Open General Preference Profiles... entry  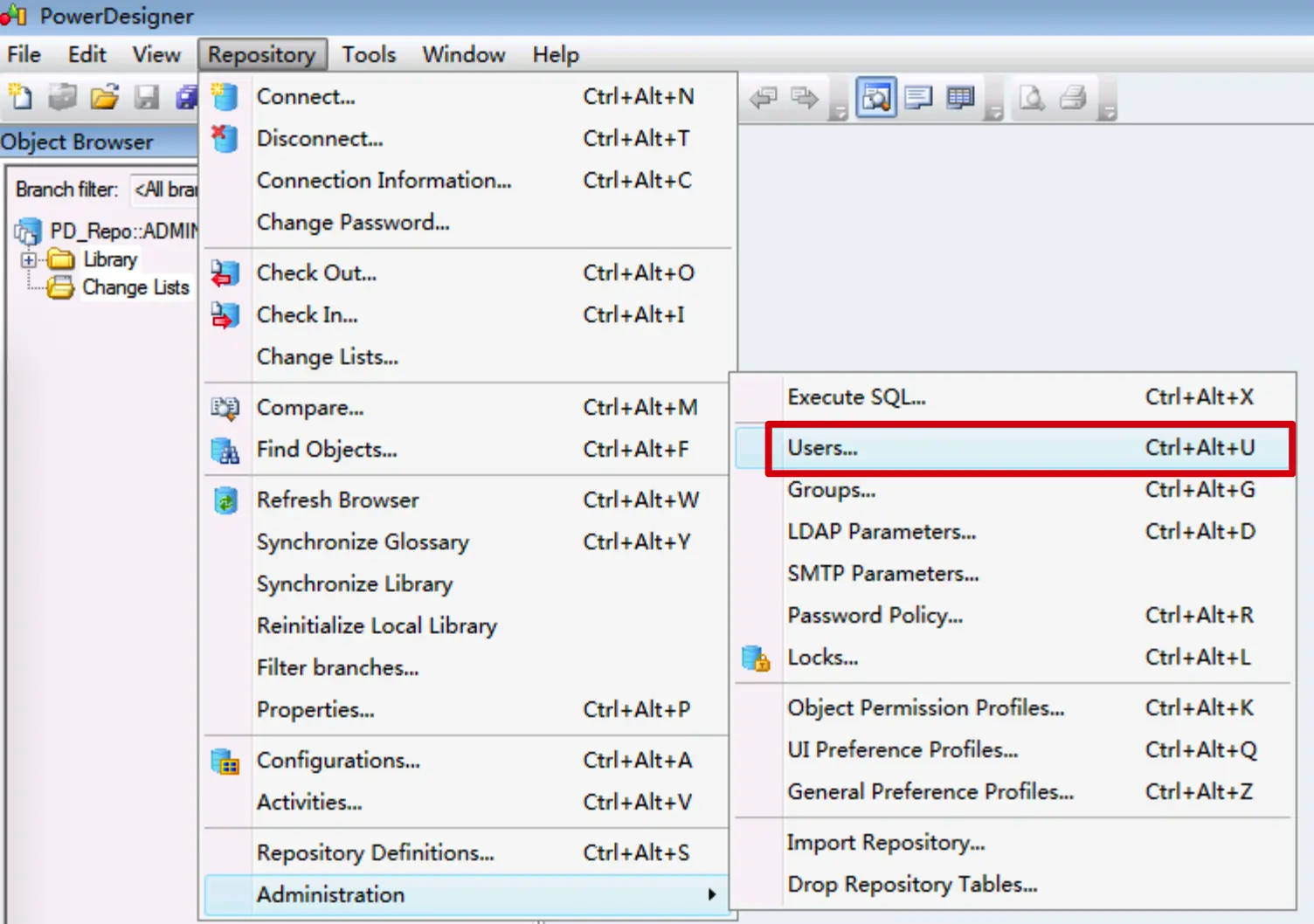(x=1013, y=792)
